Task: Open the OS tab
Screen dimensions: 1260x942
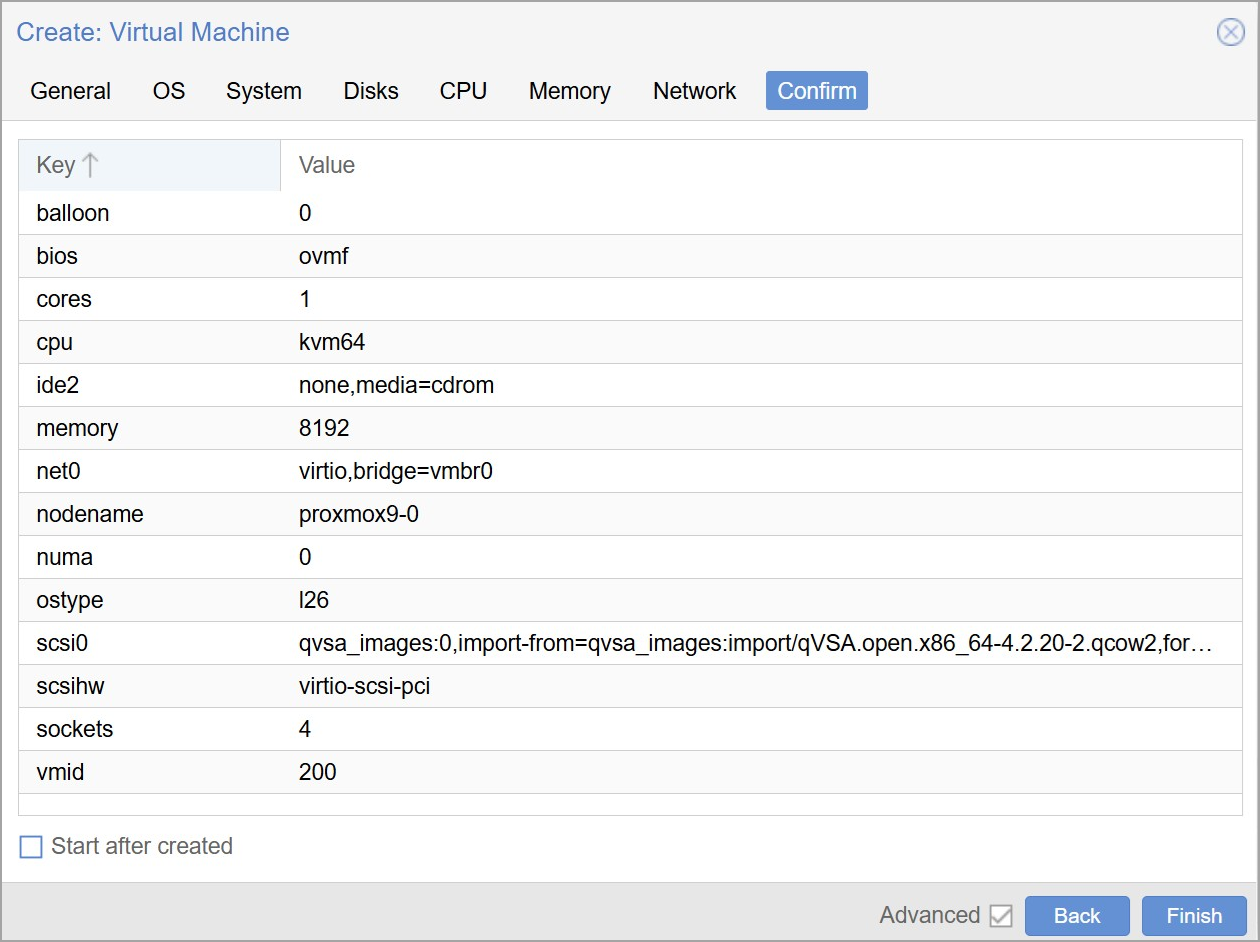Action: point(169,91)
